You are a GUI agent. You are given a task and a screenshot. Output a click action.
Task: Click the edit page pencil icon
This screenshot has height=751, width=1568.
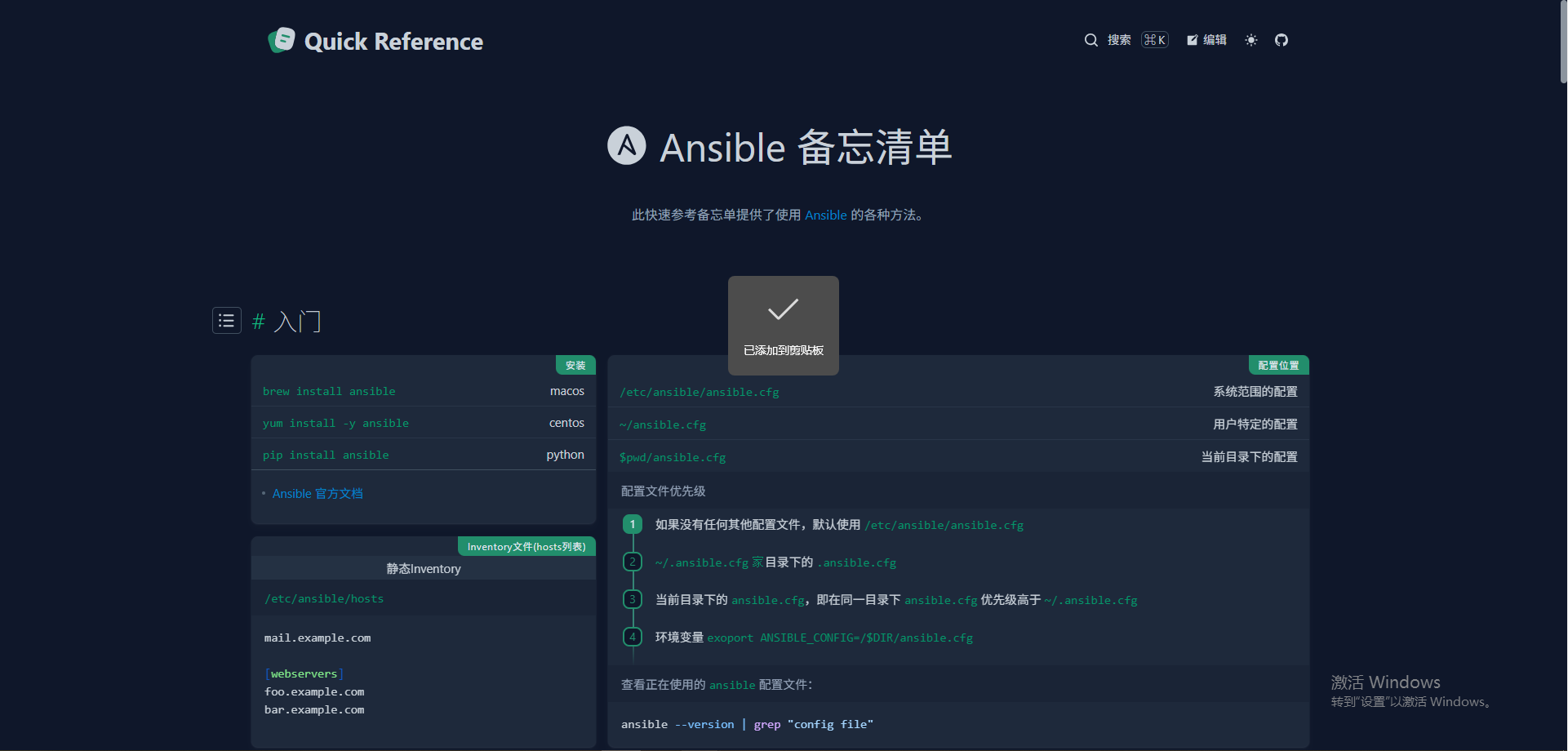pos(1193,40)
